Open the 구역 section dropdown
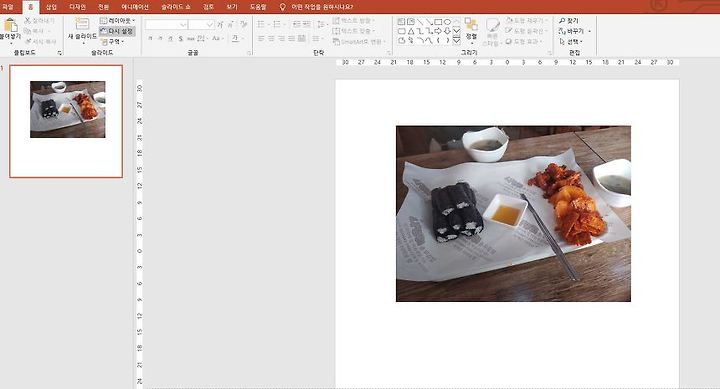This screenshot has height=389, width=720. [x=112, y=41]
